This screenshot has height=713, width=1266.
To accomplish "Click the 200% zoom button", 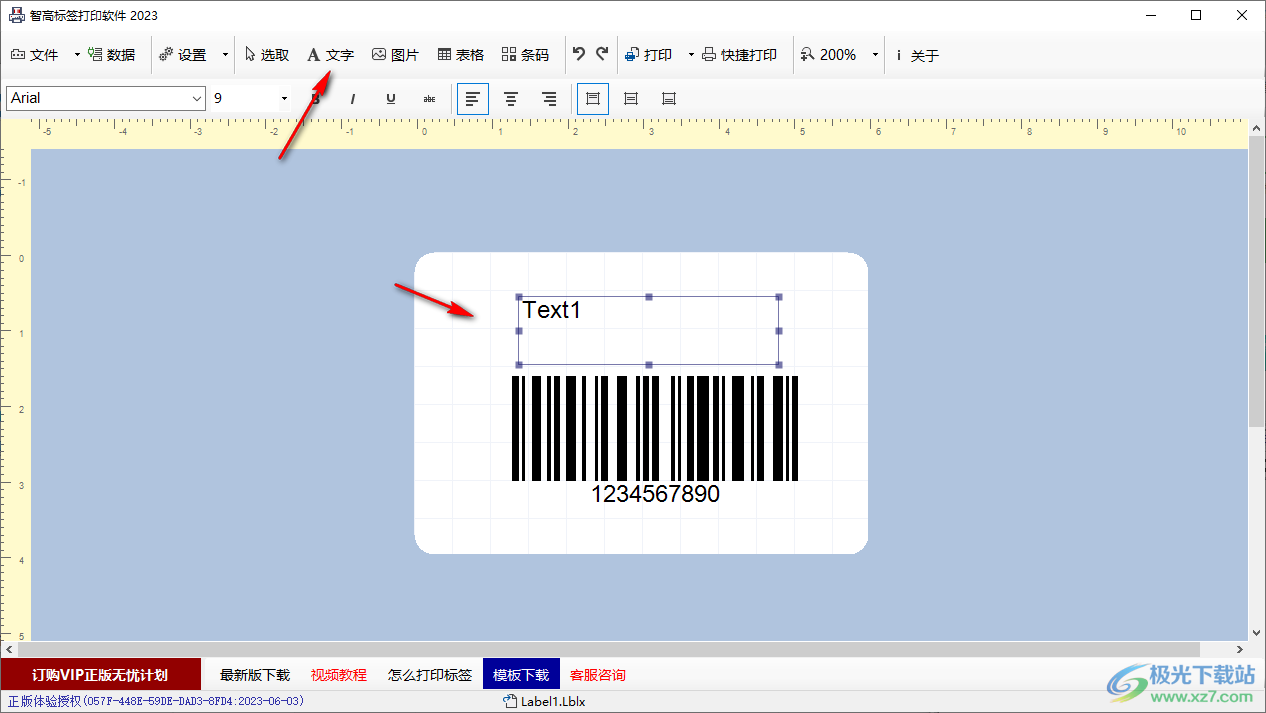I will click(829, 55).
